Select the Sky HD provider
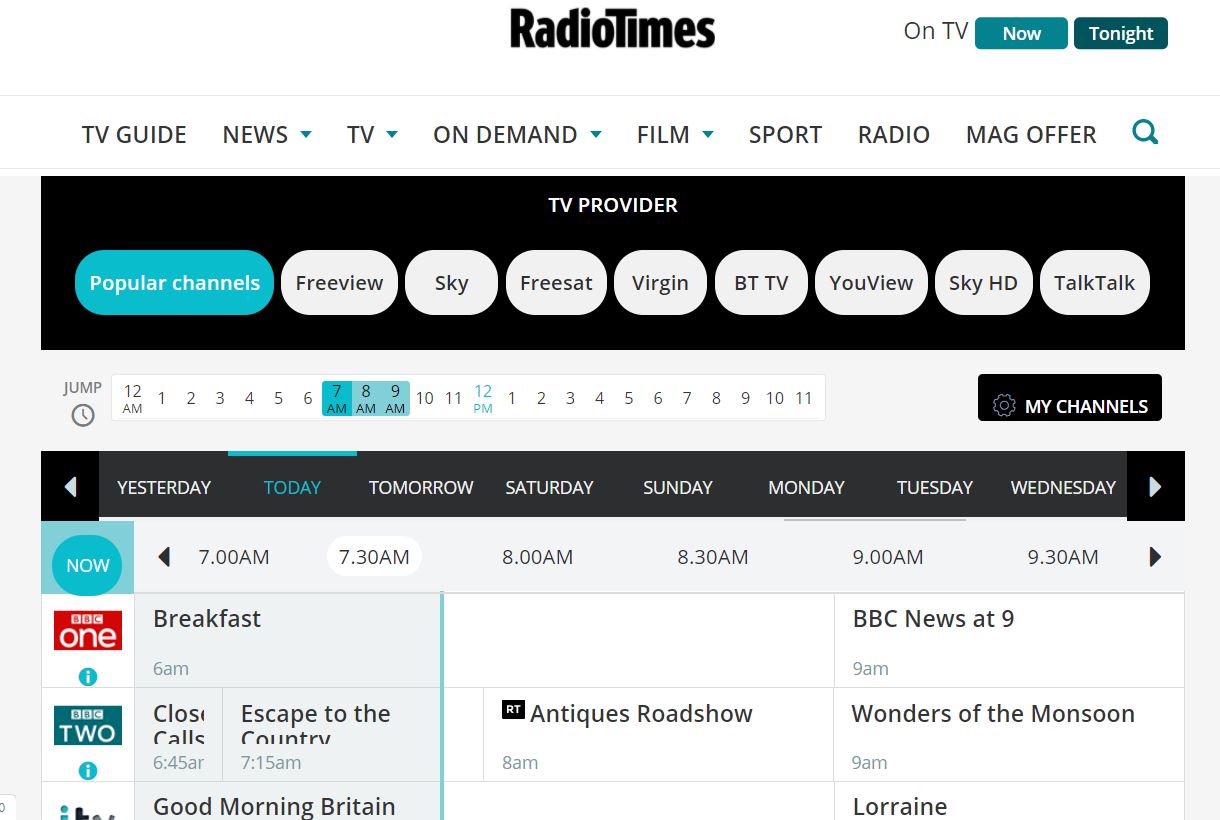Screen dimensions: 1220x820 click(983, 283)
